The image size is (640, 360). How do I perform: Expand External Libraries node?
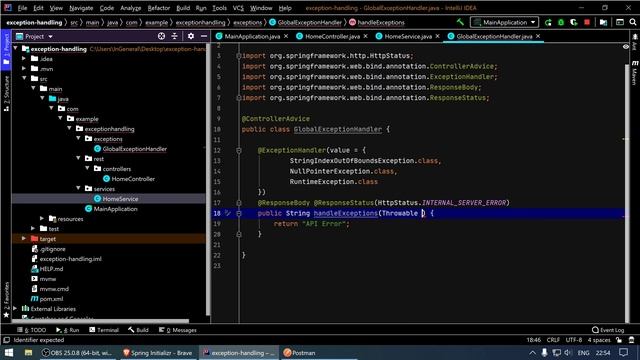click(16, 309)
